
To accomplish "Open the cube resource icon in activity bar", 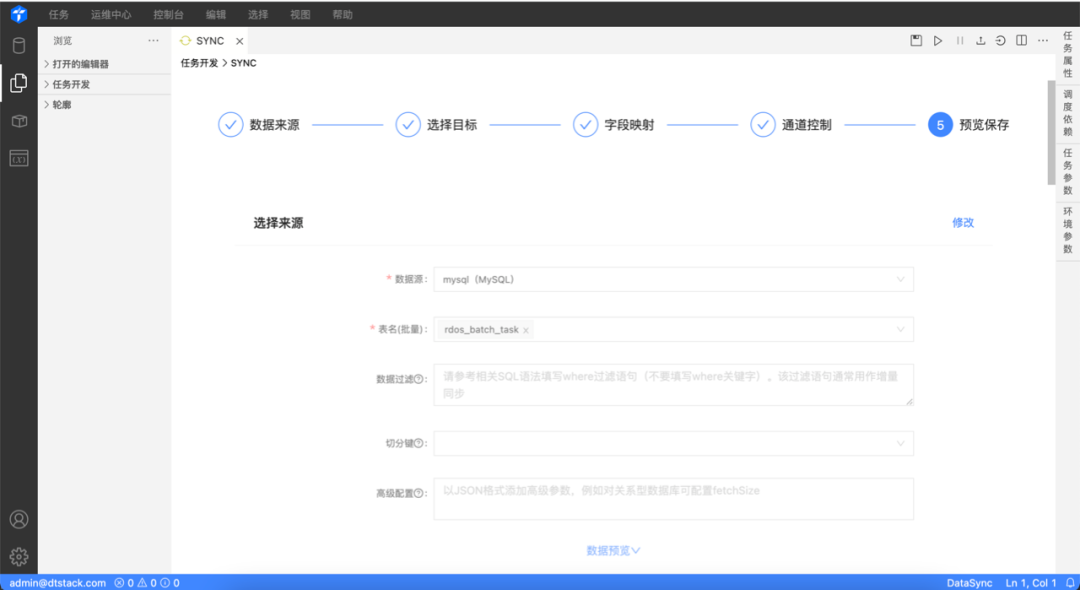I will pyautogui.click(x=19, y=121).
